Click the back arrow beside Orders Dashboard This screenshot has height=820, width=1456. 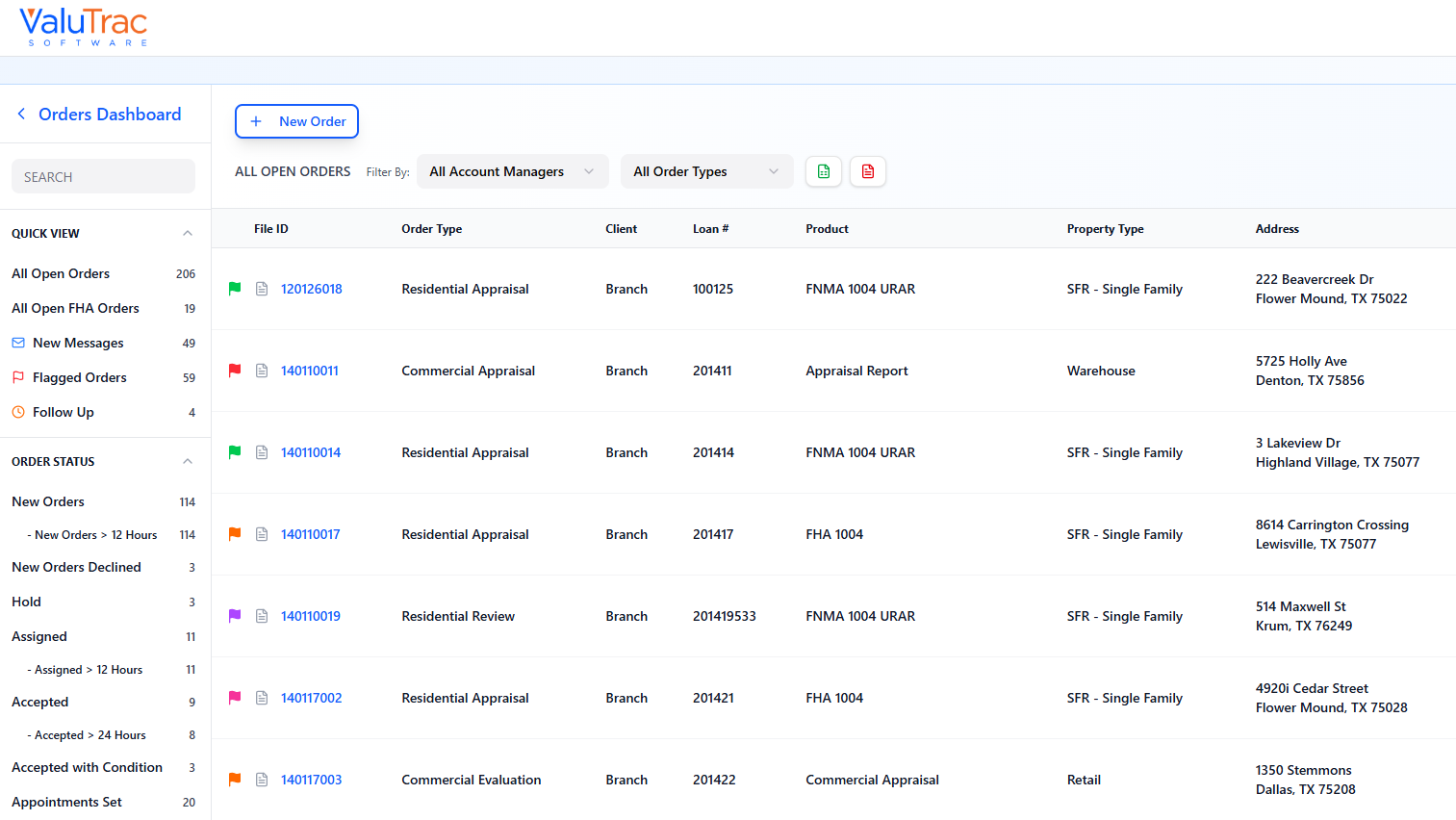click(x=21, y=113)
